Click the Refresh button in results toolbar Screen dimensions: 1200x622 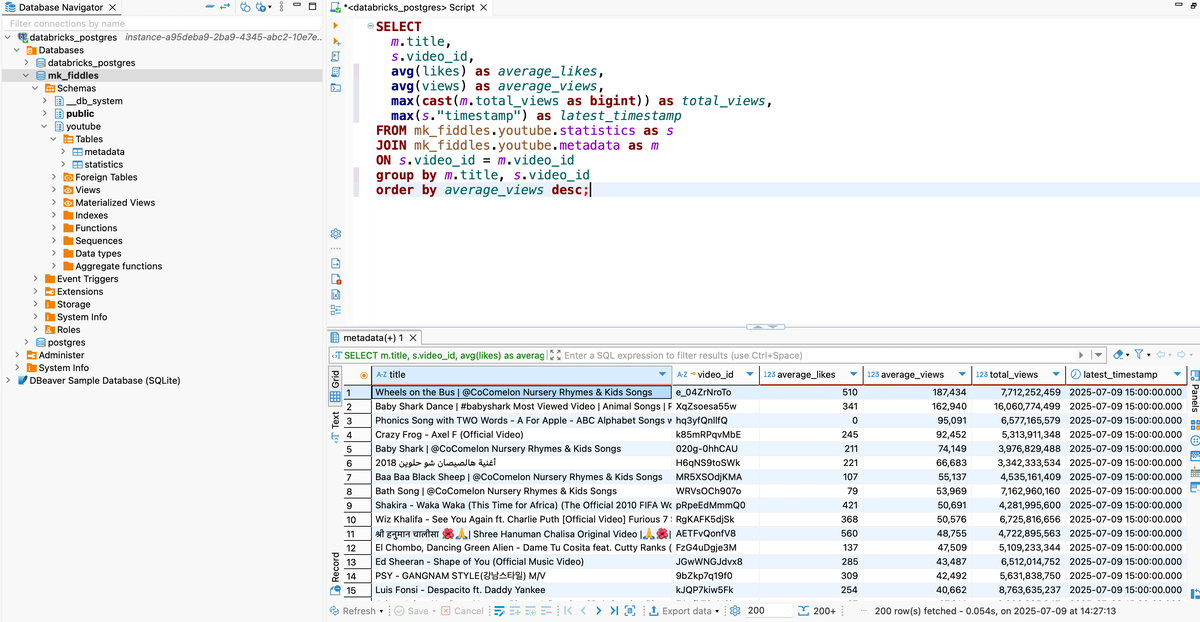(x=357, y=611)
